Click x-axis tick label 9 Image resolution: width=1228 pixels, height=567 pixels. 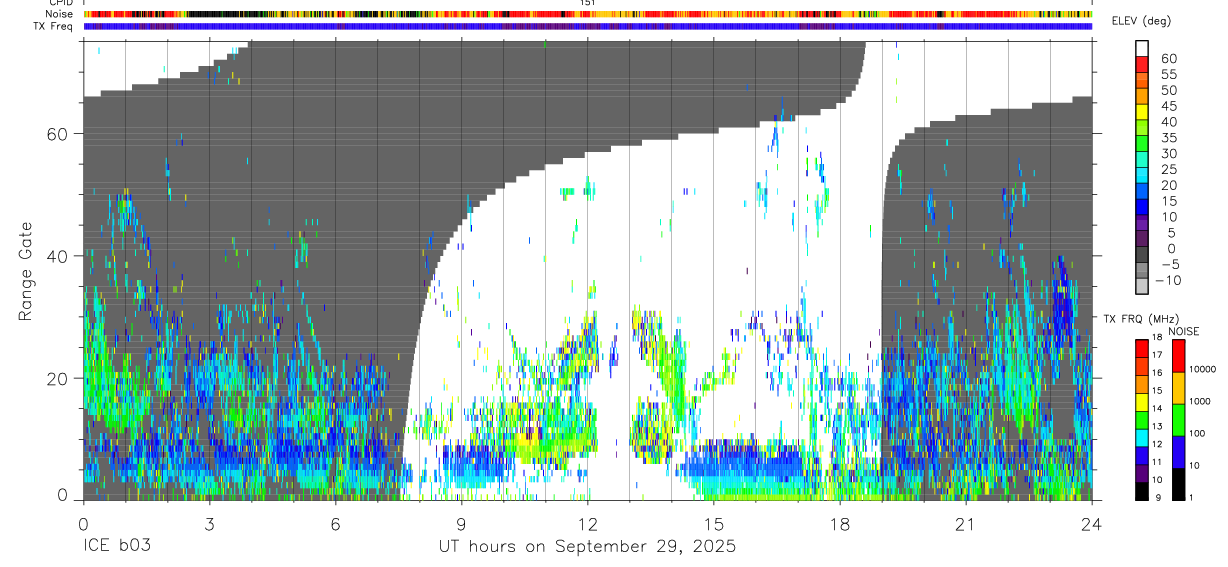(461, 524)
